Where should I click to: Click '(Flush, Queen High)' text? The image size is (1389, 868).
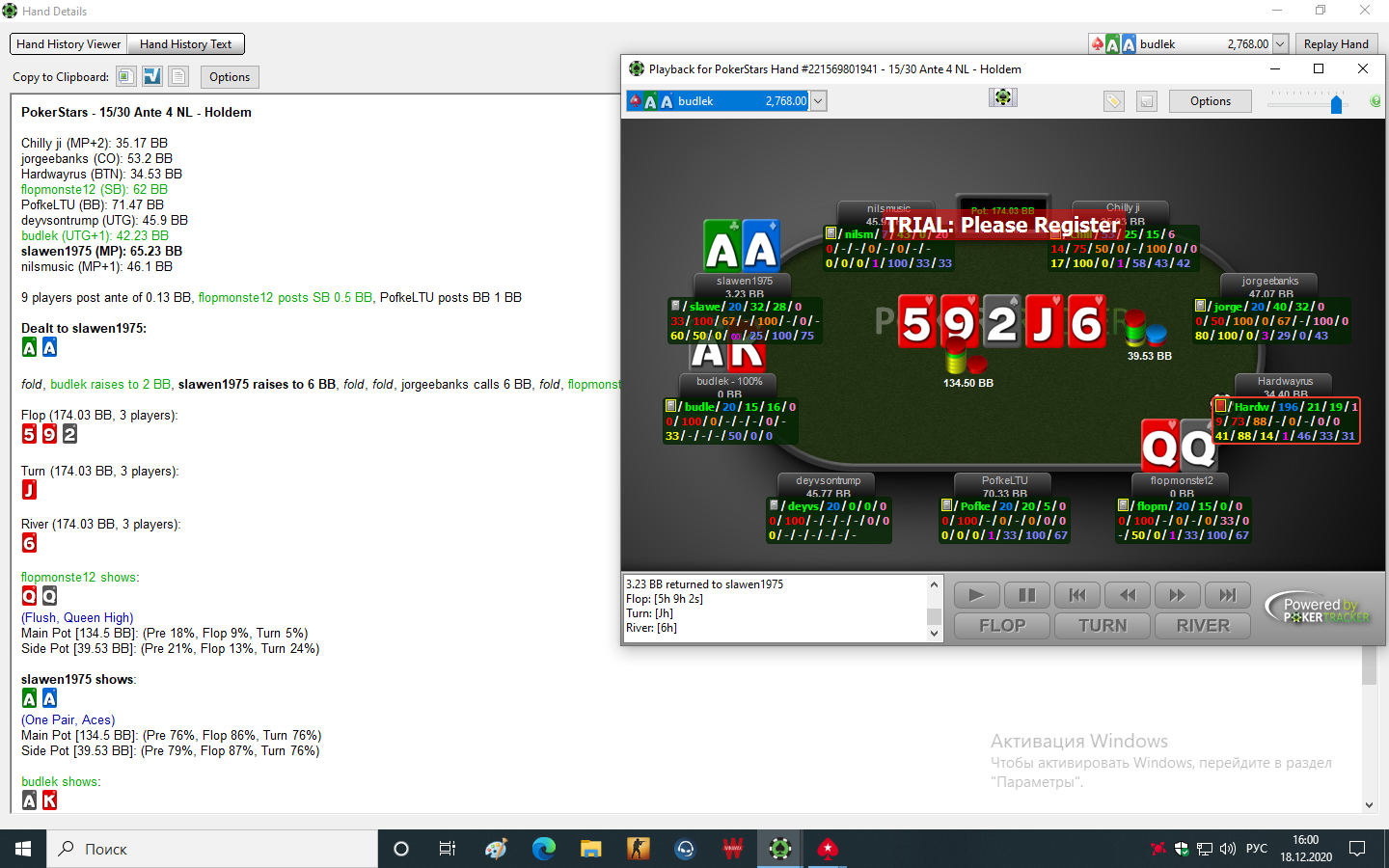[77, 618]
